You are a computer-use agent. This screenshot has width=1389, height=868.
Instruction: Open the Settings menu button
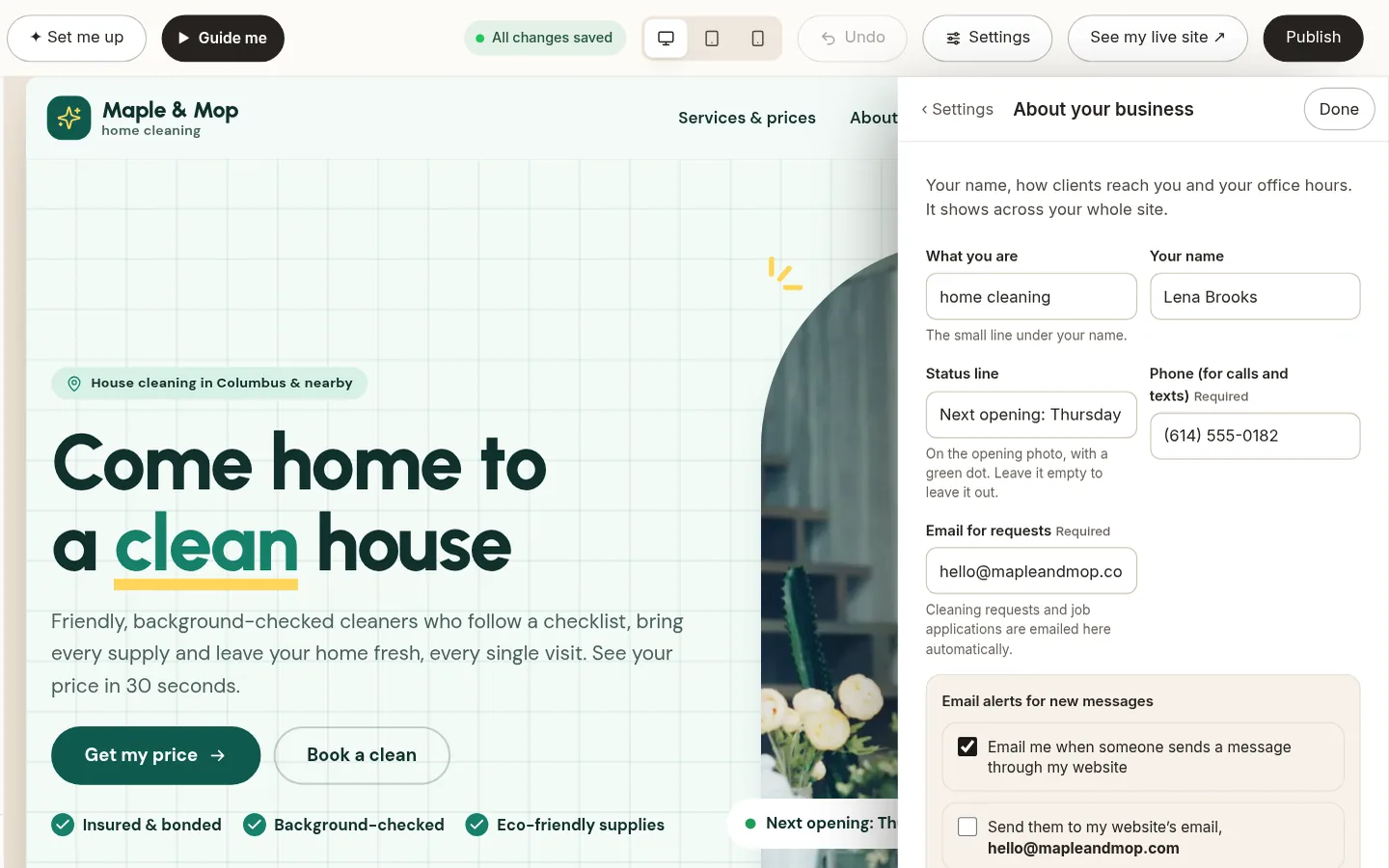tap(987, 38)
